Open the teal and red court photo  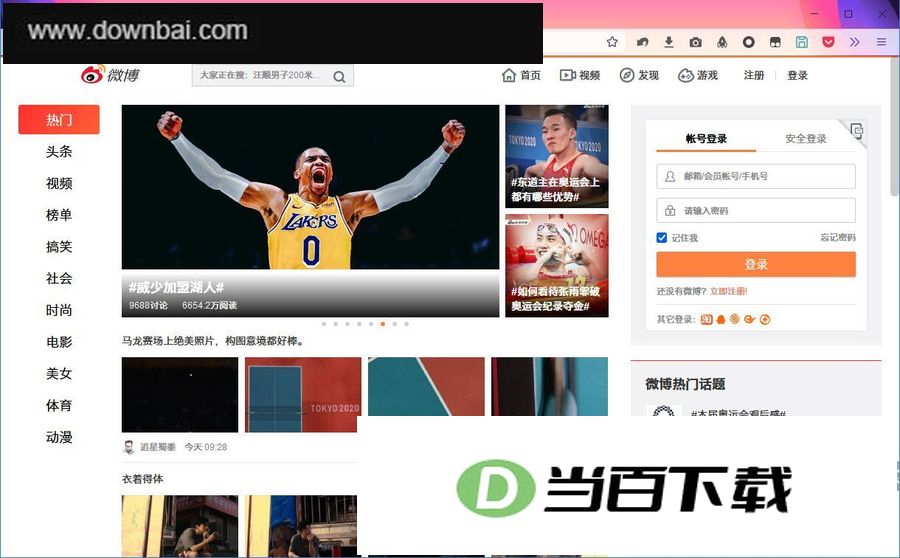[x=426, y=387]
